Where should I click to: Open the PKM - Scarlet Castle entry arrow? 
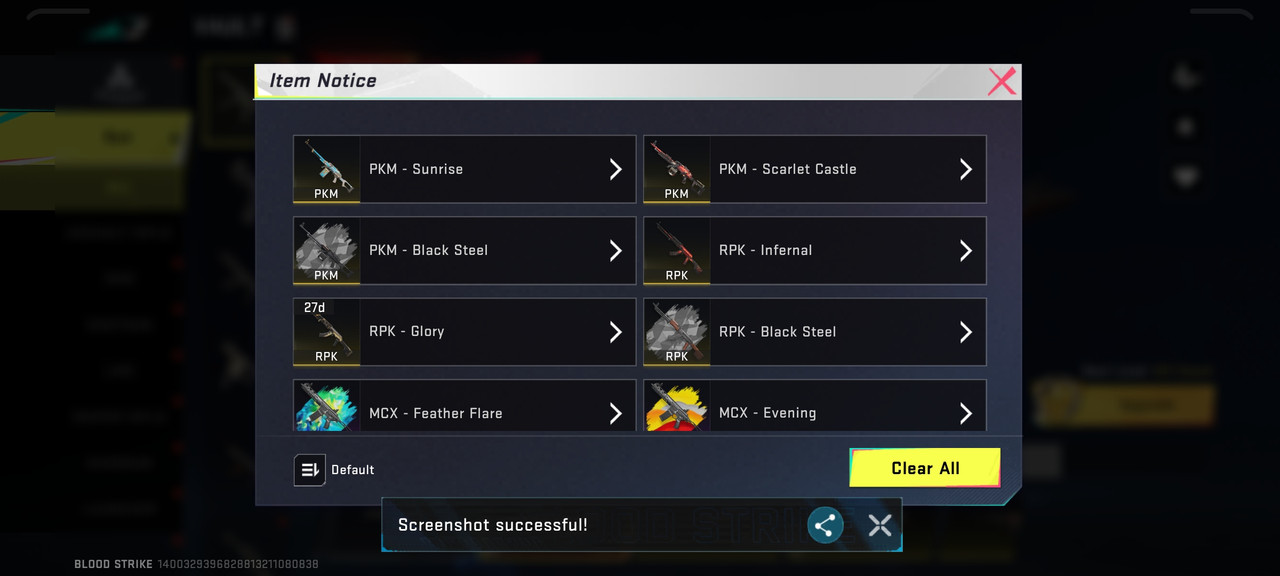click(966, 169)
